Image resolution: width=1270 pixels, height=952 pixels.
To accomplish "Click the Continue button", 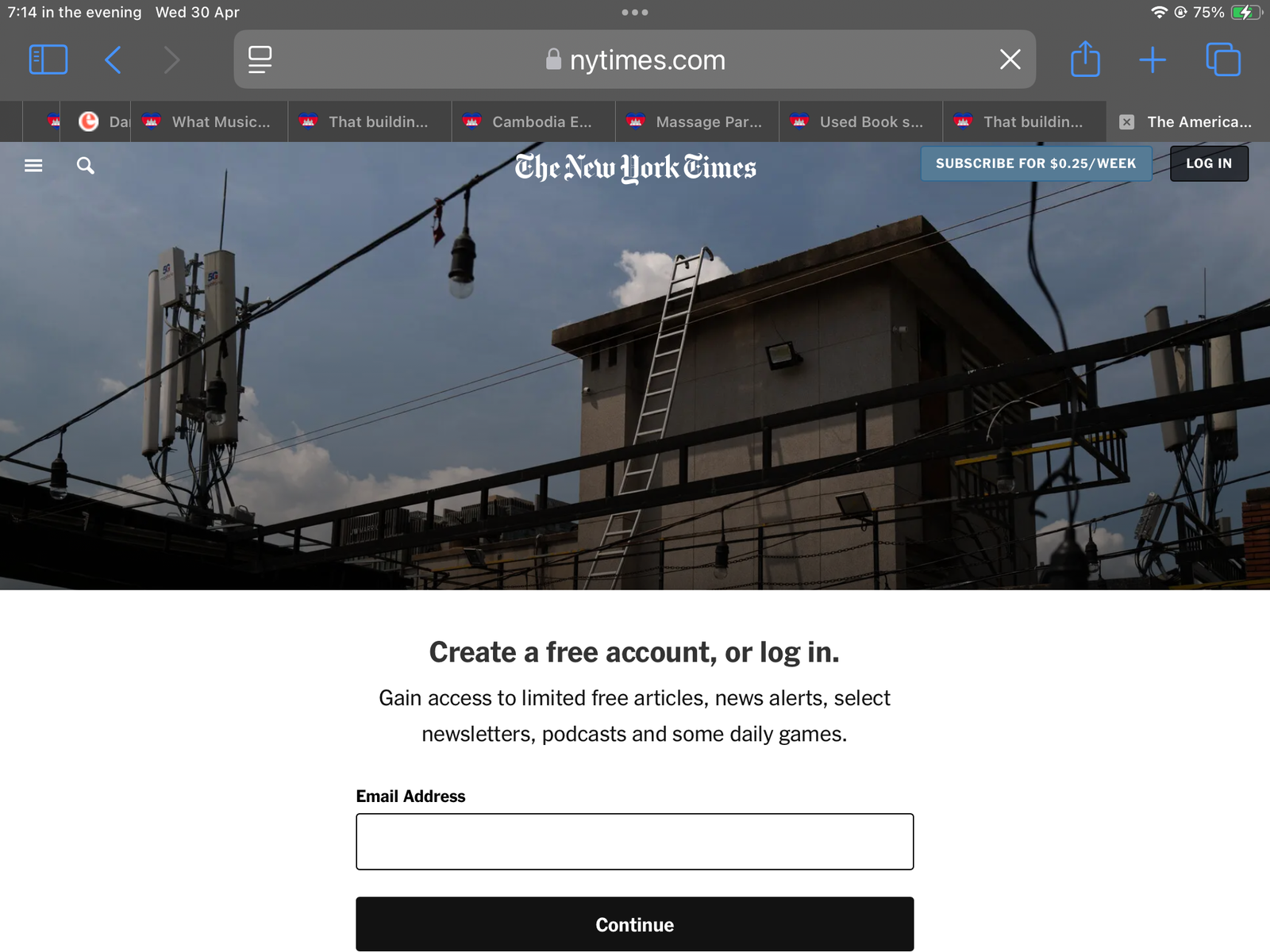I will pos(635,924).
